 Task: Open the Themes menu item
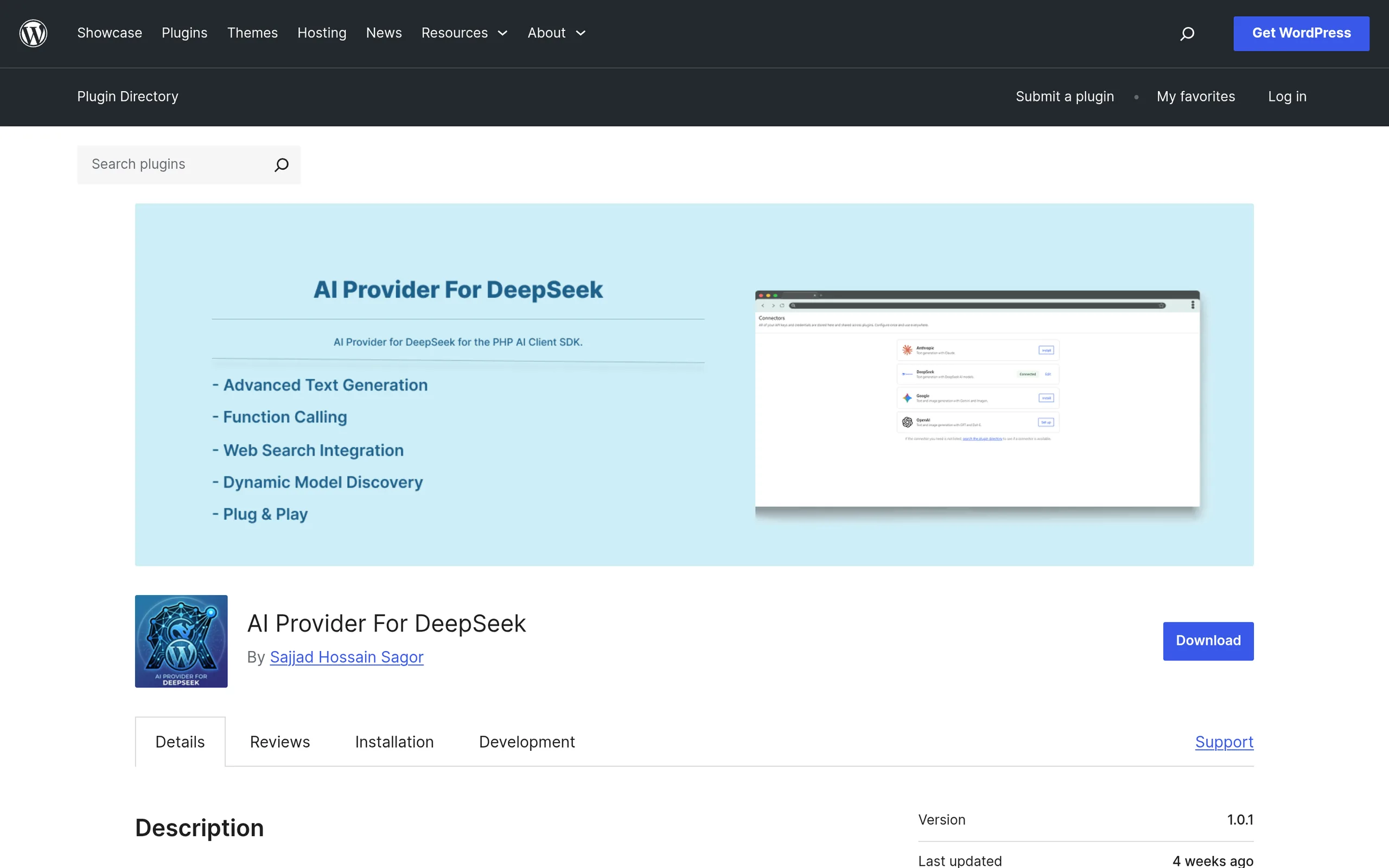(x=252, y=33)
